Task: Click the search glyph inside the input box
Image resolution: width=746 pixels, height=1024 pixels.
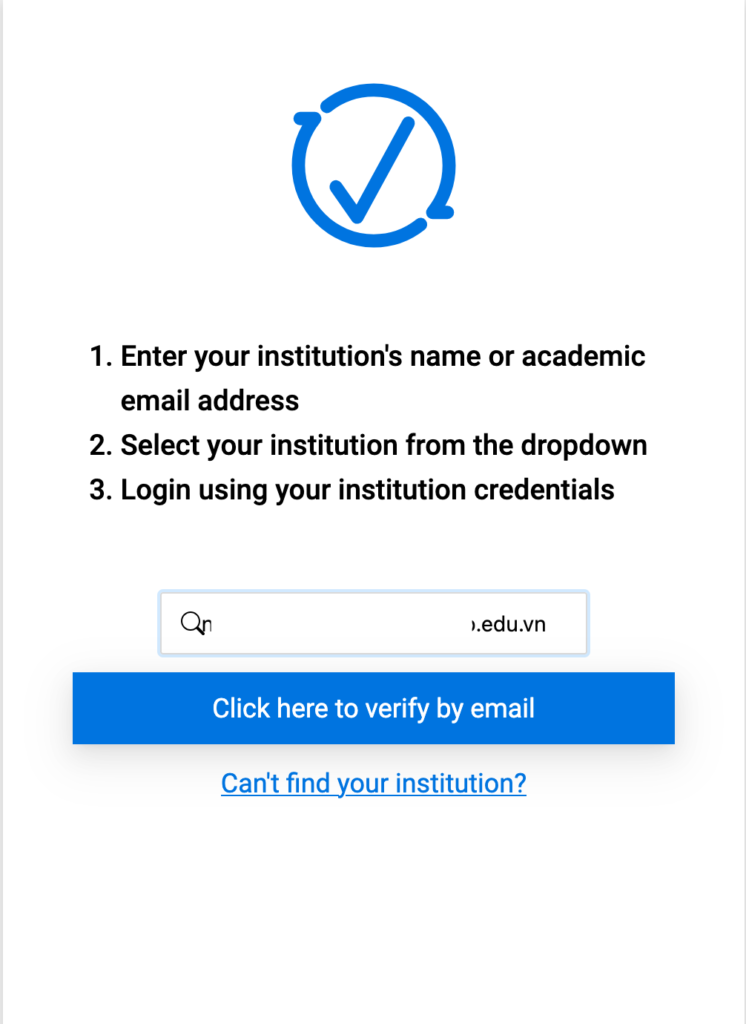Action: 192,622
